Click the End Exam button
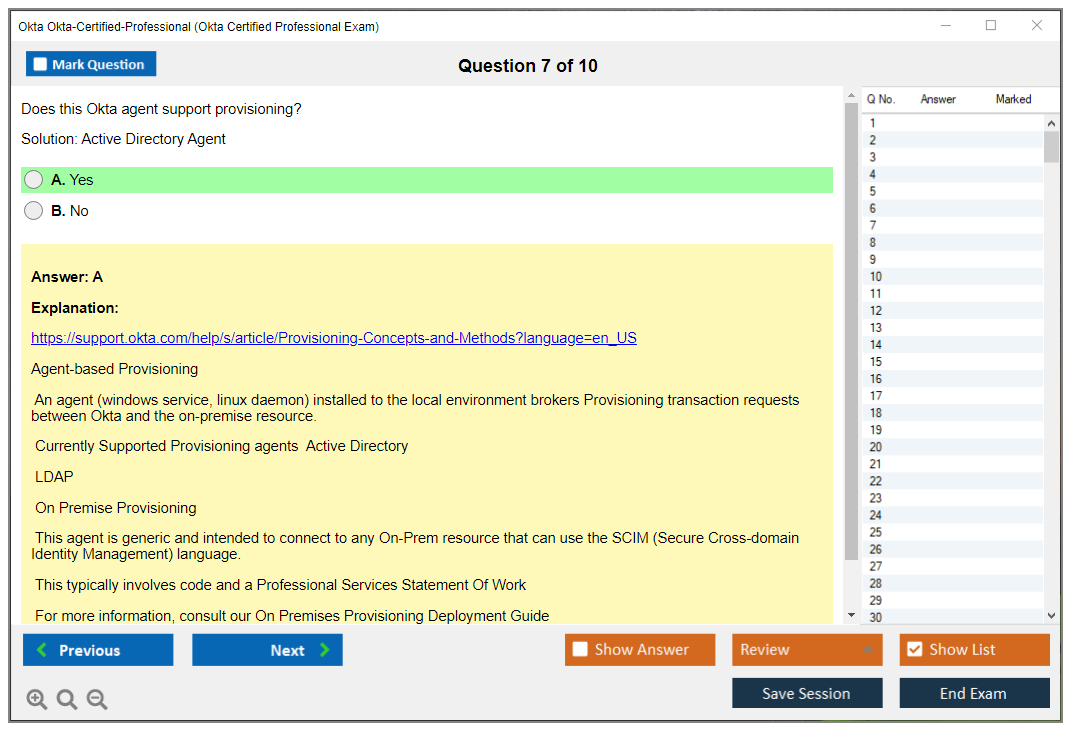This screenshot has height=735, width=1075. (x=974, y=693)
